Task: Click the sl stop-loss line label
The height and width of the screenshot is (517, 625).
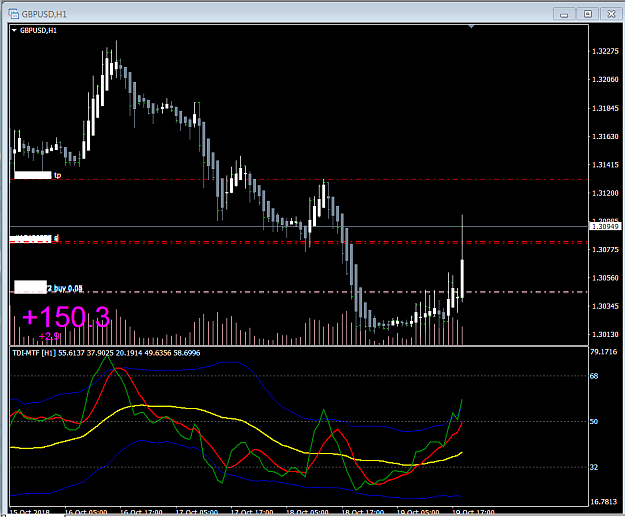Action: coord(56,238)
